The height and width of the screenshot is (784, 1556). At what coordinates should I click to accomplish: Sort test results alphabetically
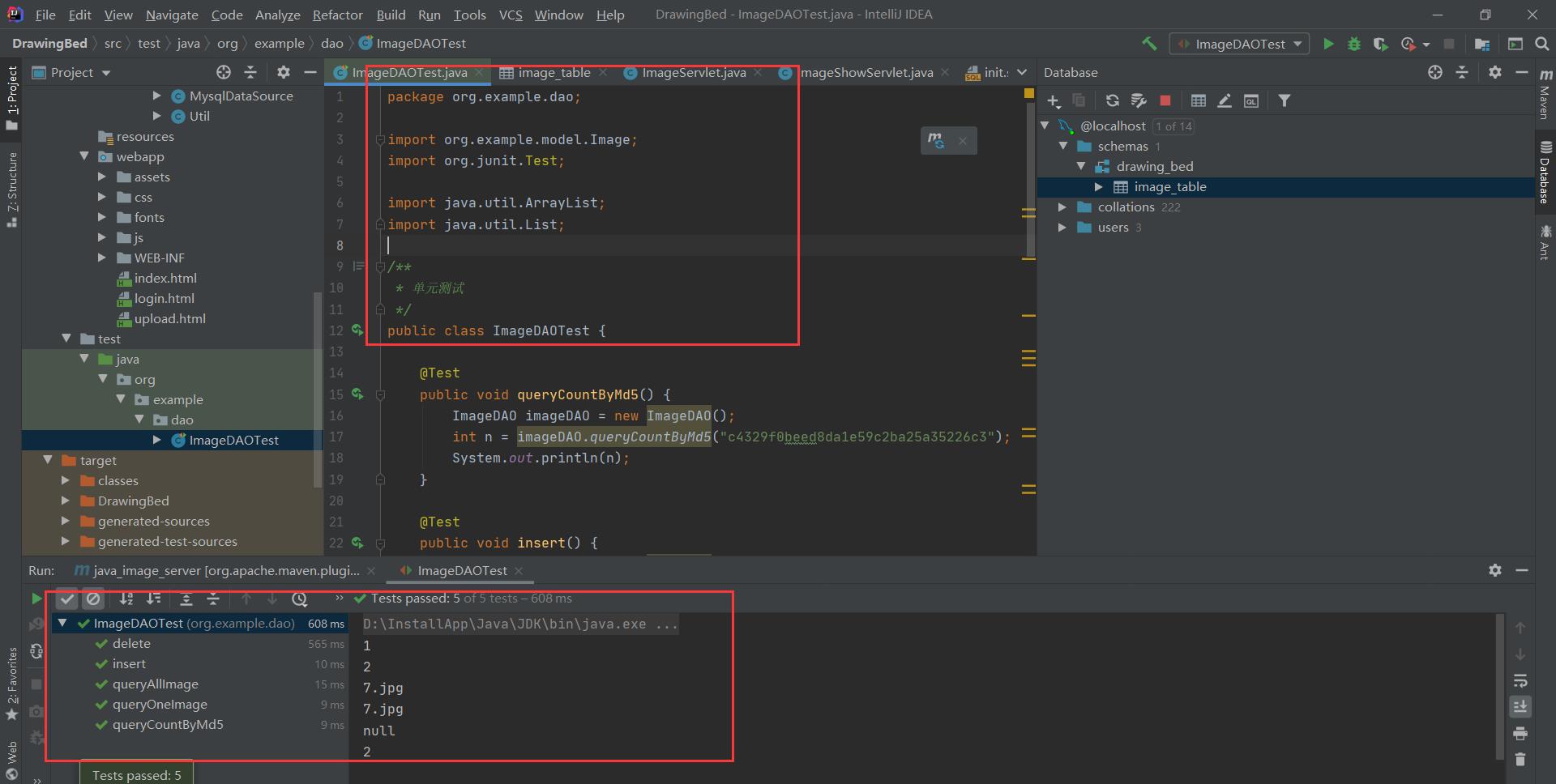point(126,599)
